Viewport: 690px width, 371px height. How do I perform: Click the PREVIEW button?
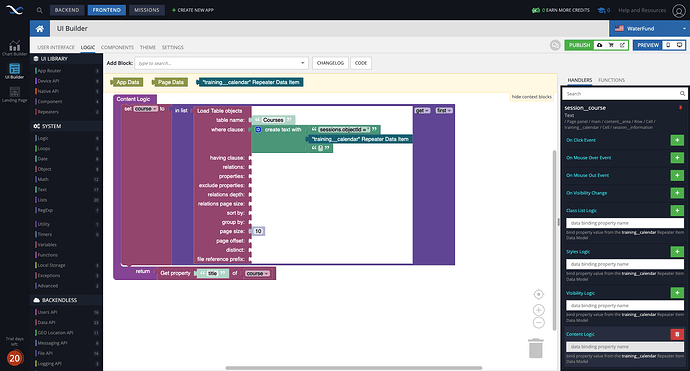point(648,45)
